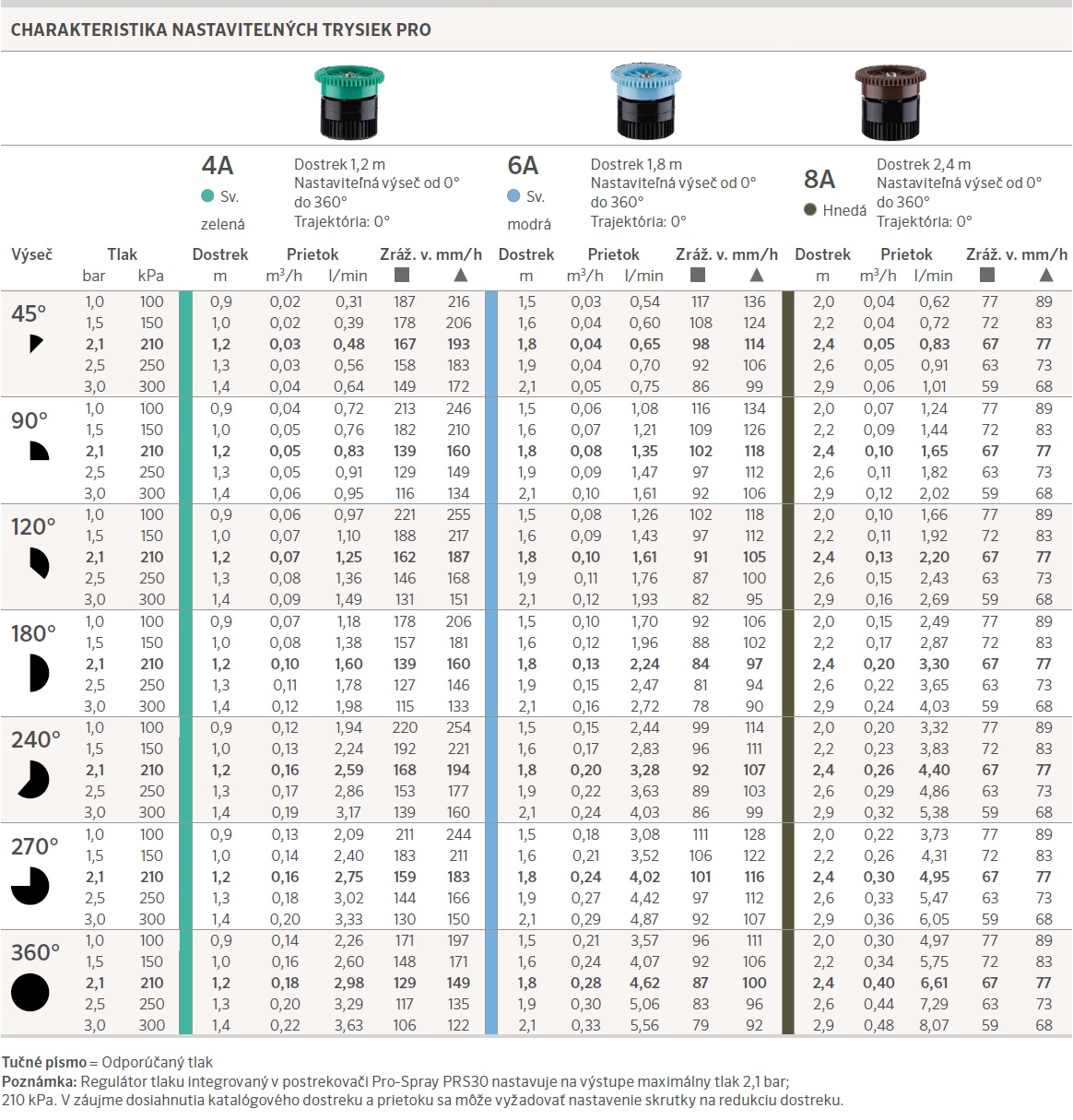
Task: Click square spacing icon in 4A column
Action: click(402, 276)
